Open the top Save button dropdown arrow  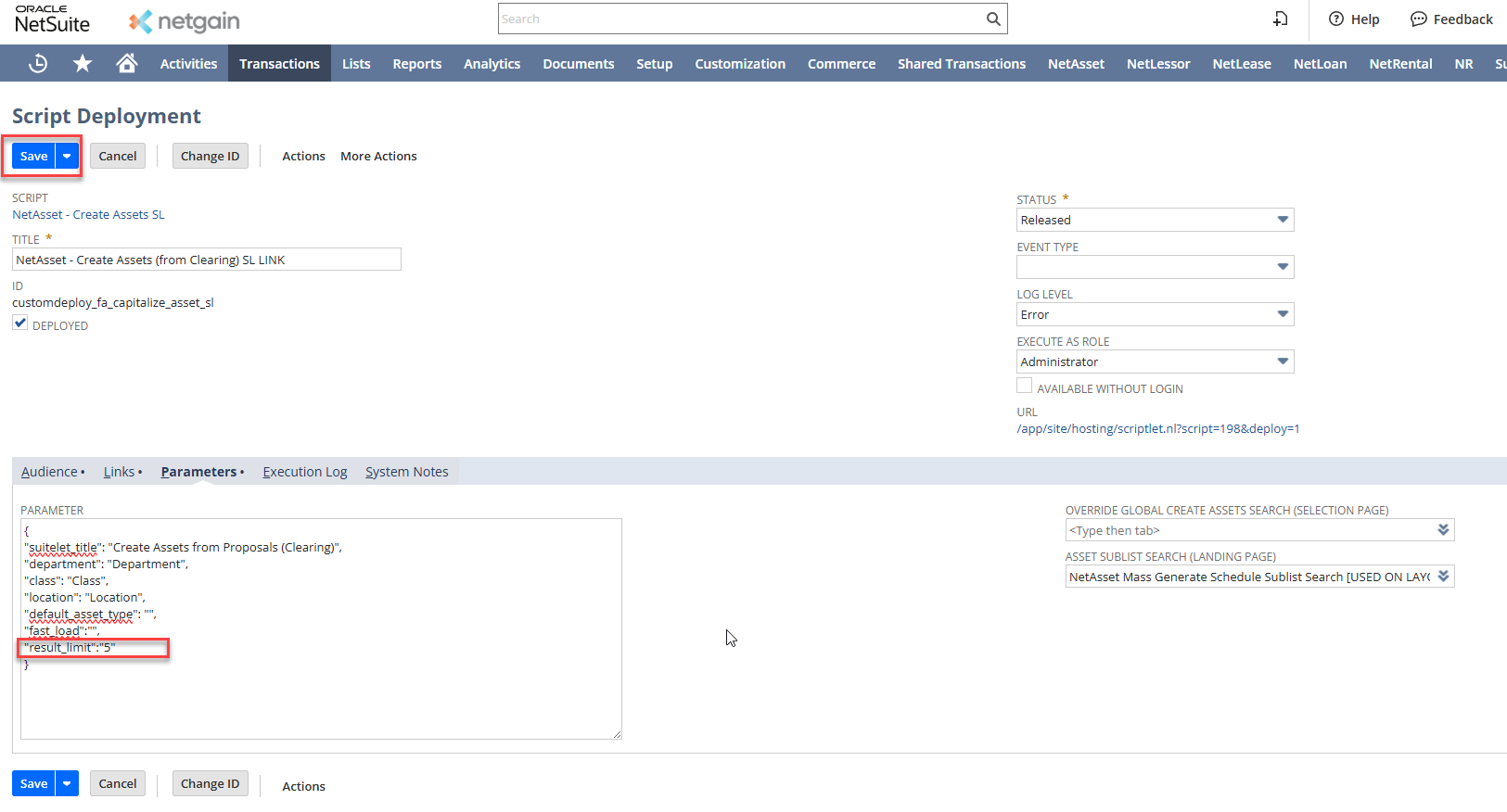(x=67, y=156)
